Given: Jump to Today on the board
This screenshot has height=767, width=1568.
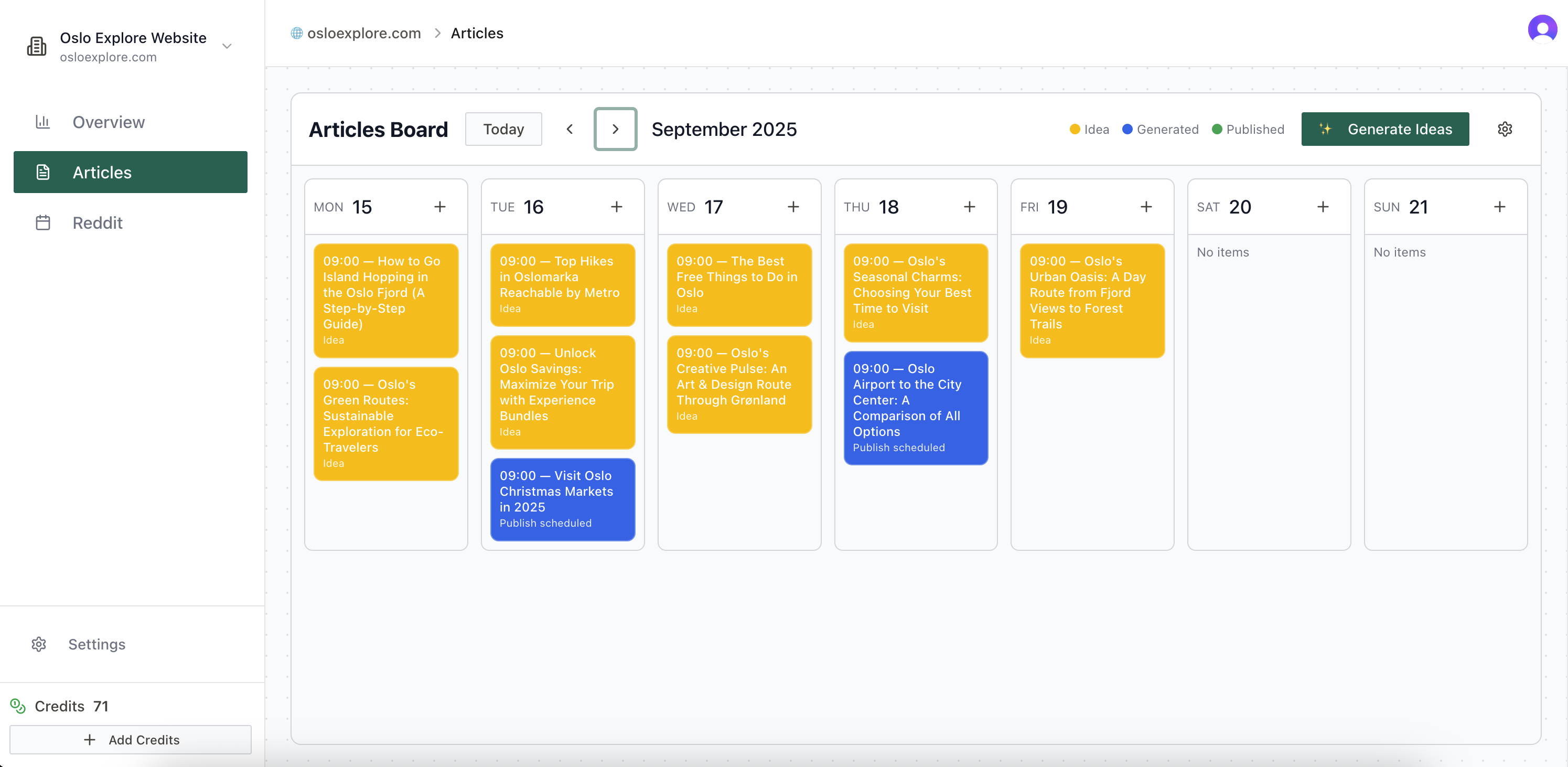Looking at the screenshot, I should pyautogui.click(x=503, y=129).
